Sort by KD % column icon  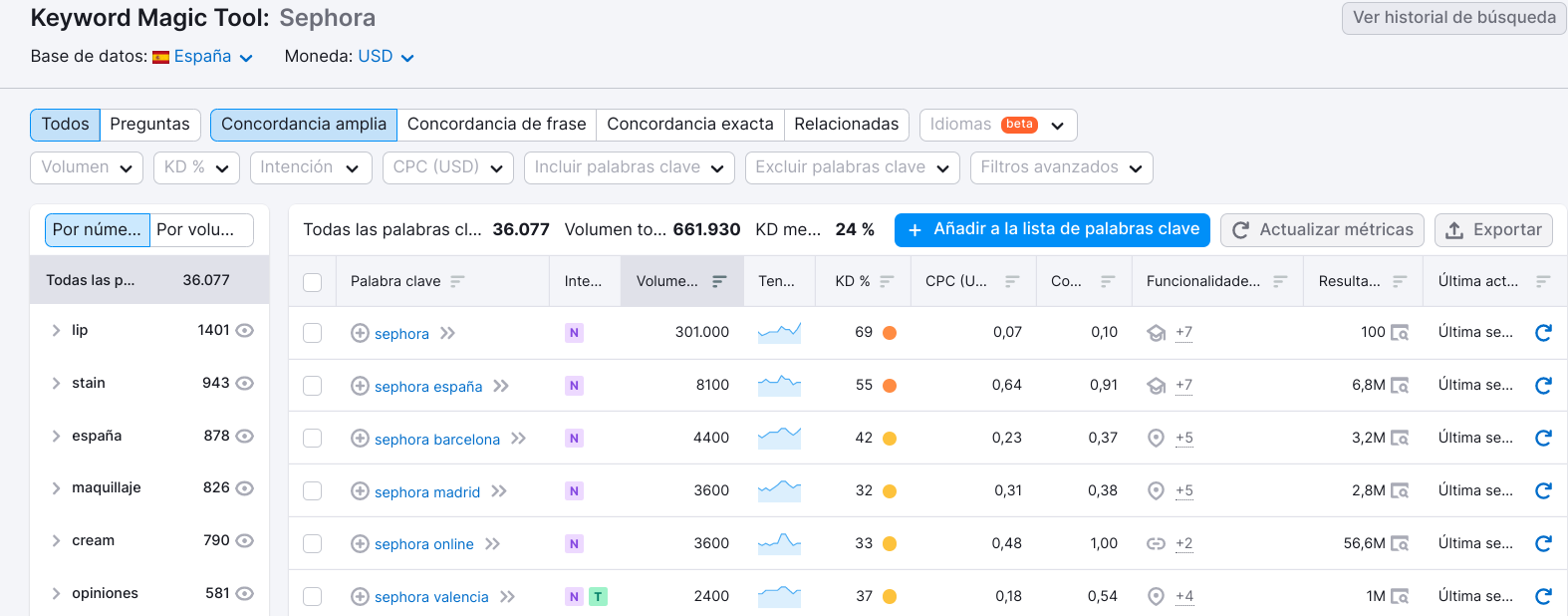(887, 281)
